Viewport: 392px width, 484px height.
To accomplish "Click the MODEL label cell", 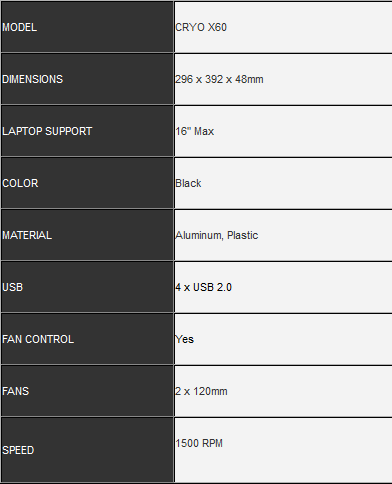I will click(87, 27).
